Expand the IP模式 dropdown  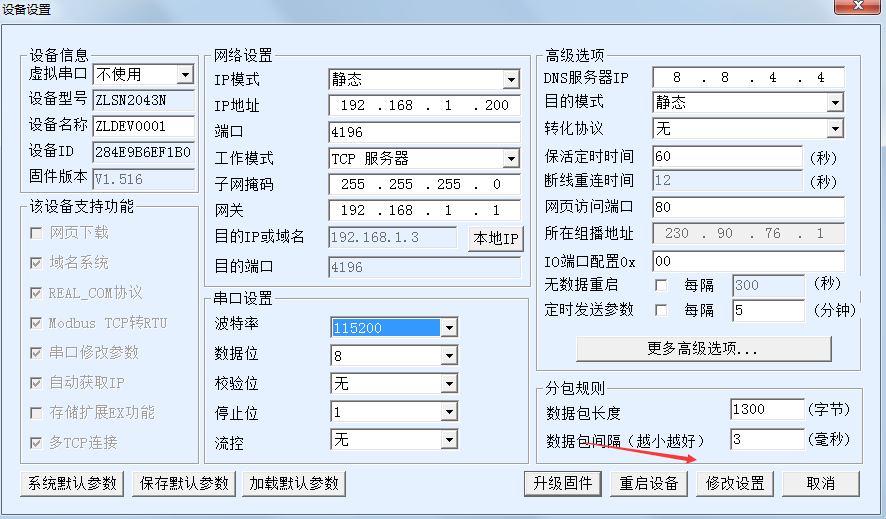pos(511,80)
